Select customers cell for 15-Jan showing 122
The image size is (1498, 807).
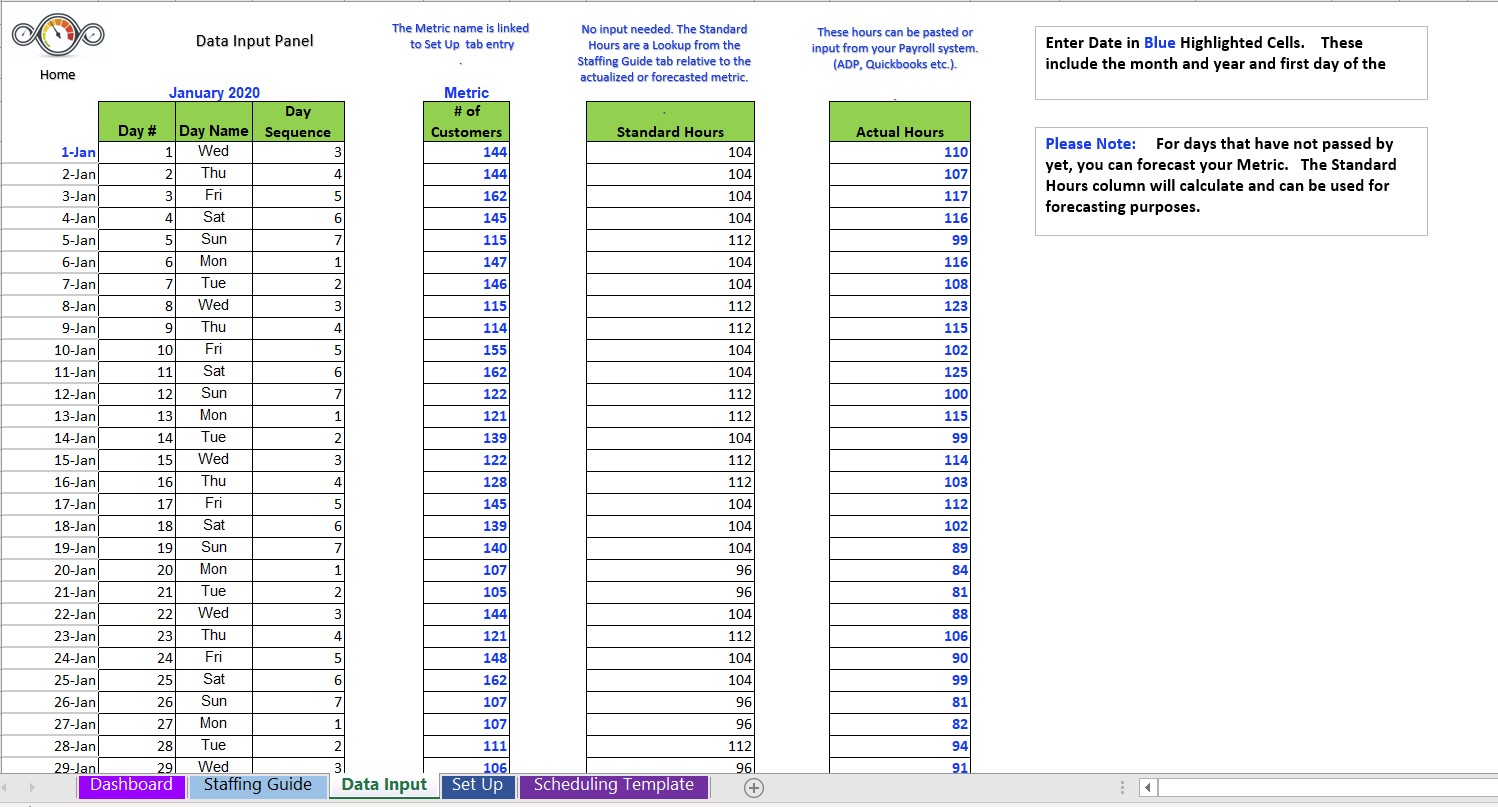(x=466, y=460)
